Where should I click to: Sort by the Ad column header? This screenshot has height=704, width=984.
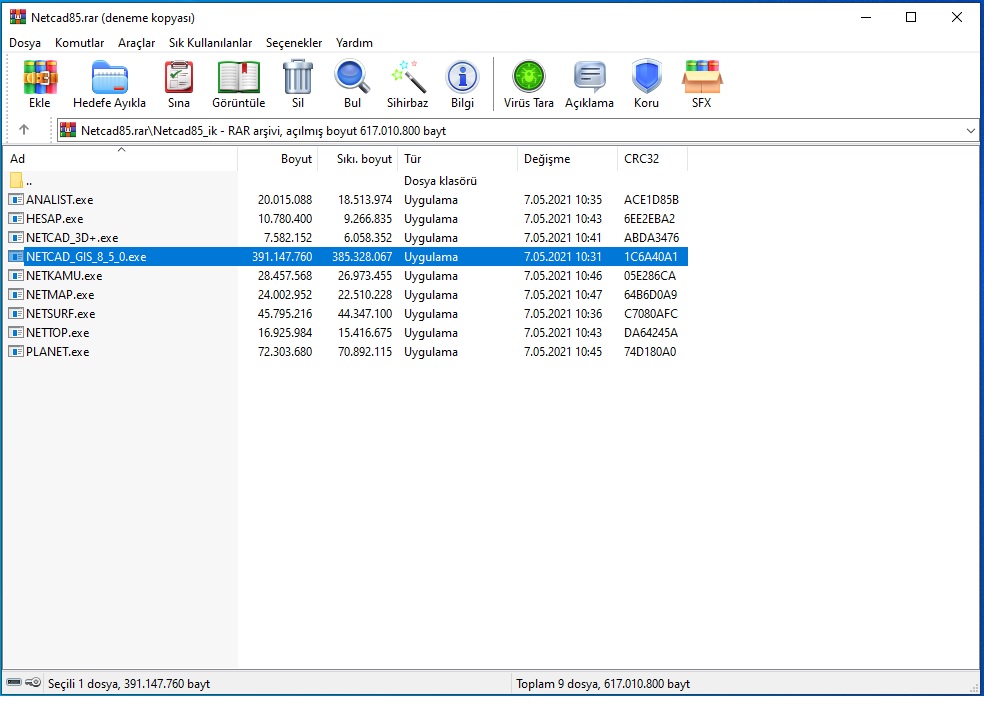point(18,159)
